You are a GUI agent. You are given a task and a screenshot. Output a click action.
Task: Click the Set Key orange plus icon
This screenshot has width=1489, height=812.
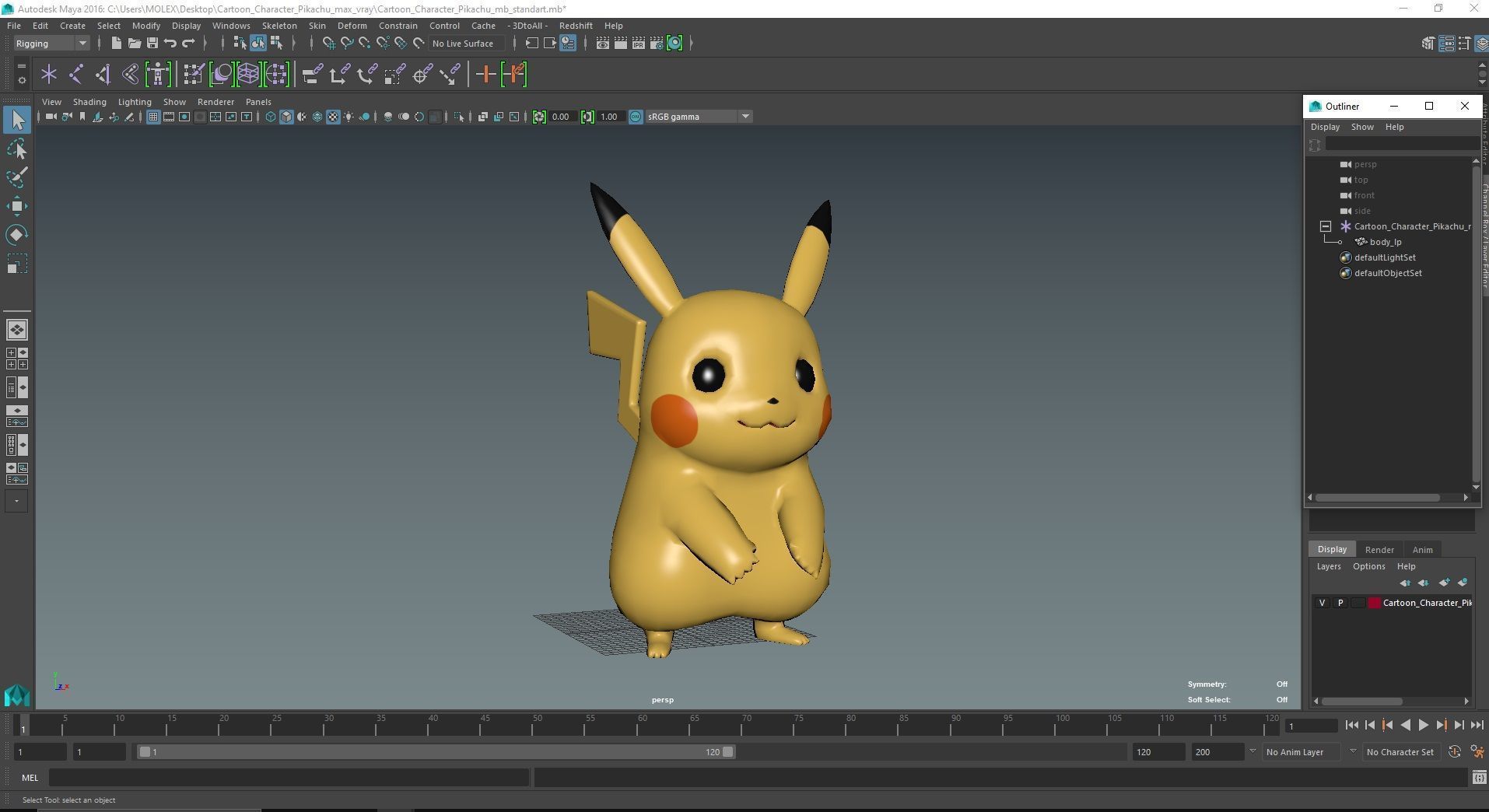[486, 75]
